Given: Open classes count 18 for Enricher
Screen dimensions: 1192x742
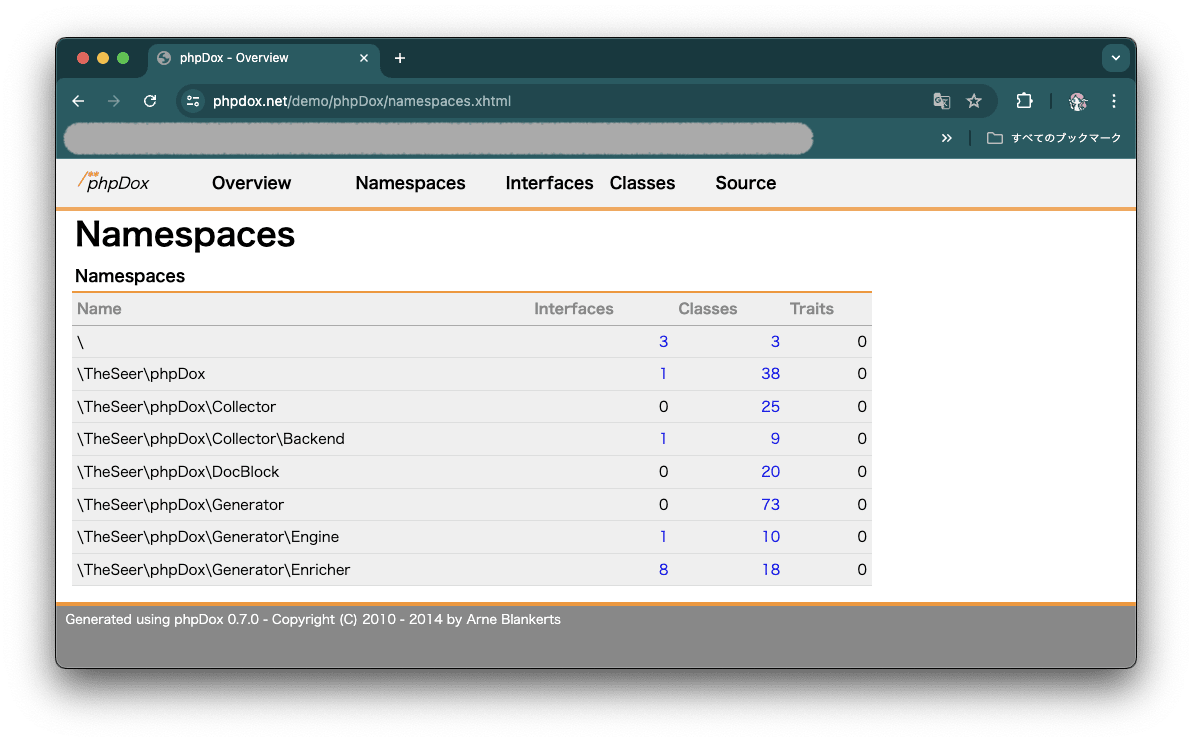Looking at the screenshot, I should [771, 570].
